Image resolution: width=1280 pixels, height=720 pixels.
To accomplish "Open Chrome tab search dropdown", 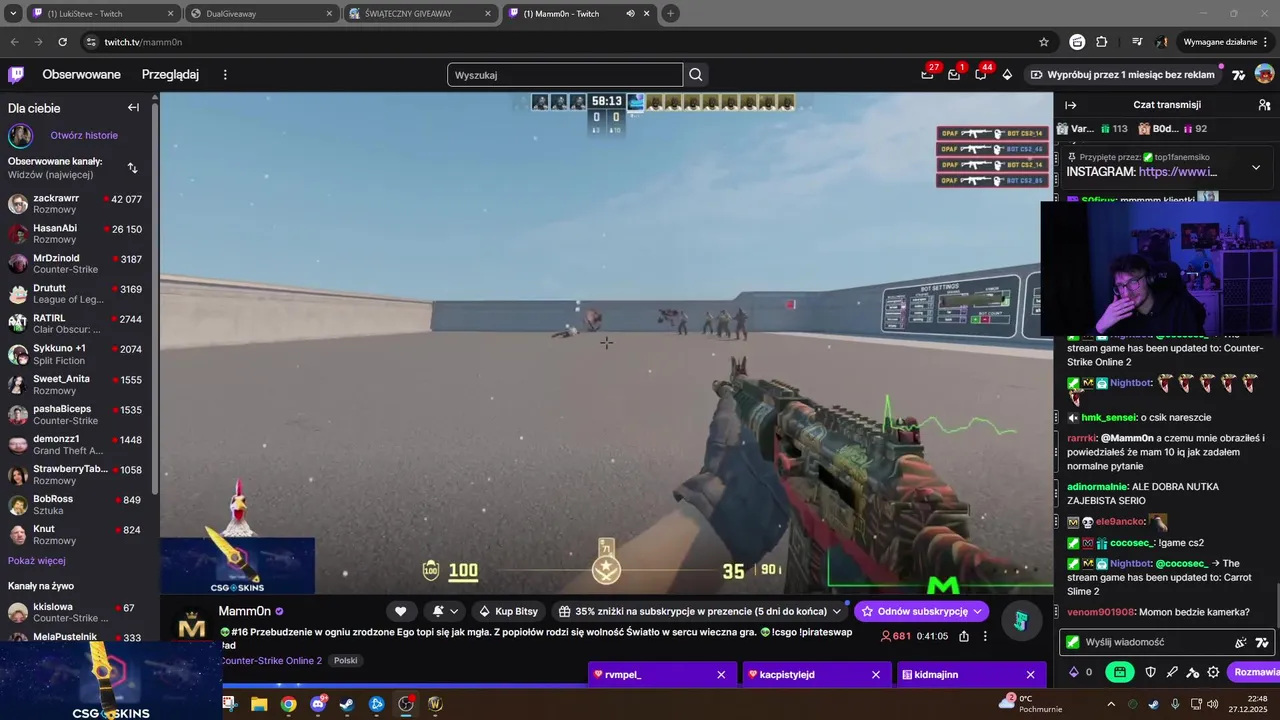I will [x=13, y=14].
